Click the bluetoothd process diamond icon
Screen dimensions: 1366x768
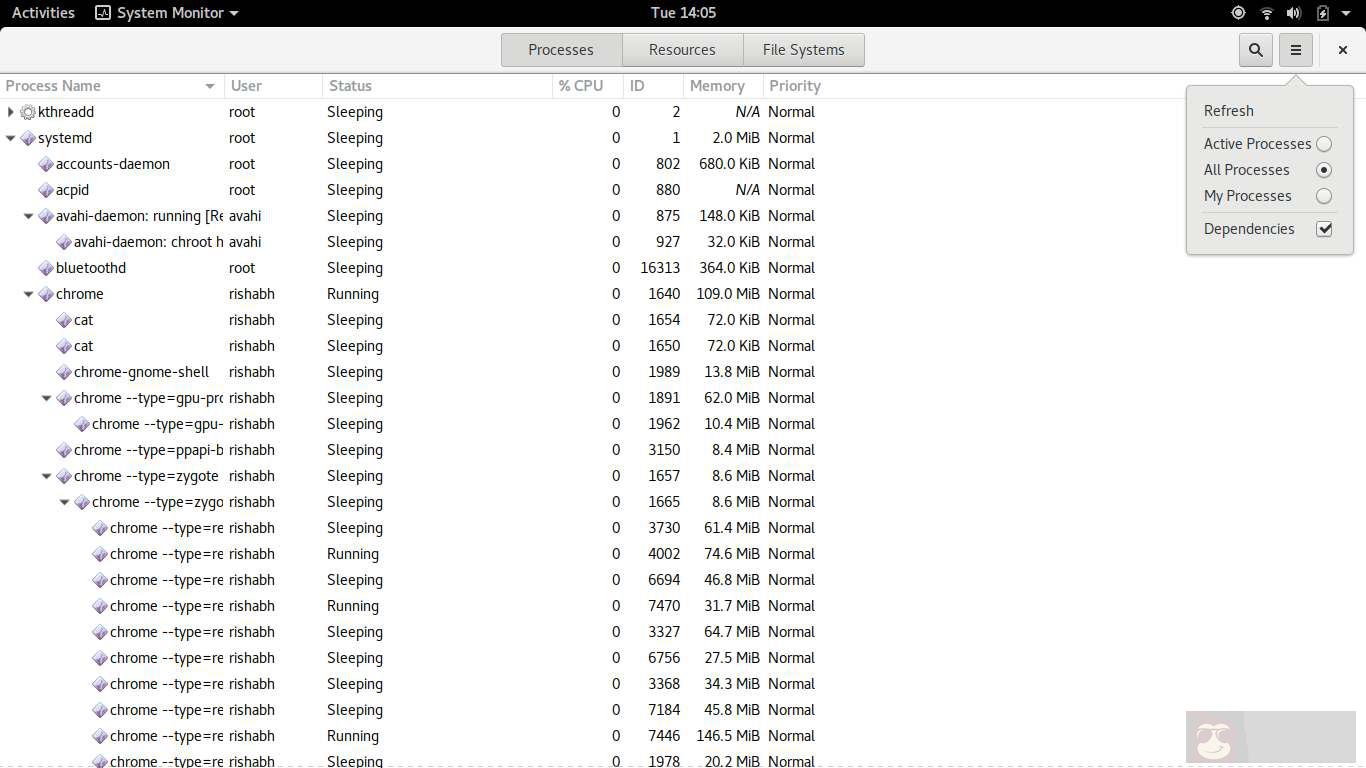click(45, 268)
